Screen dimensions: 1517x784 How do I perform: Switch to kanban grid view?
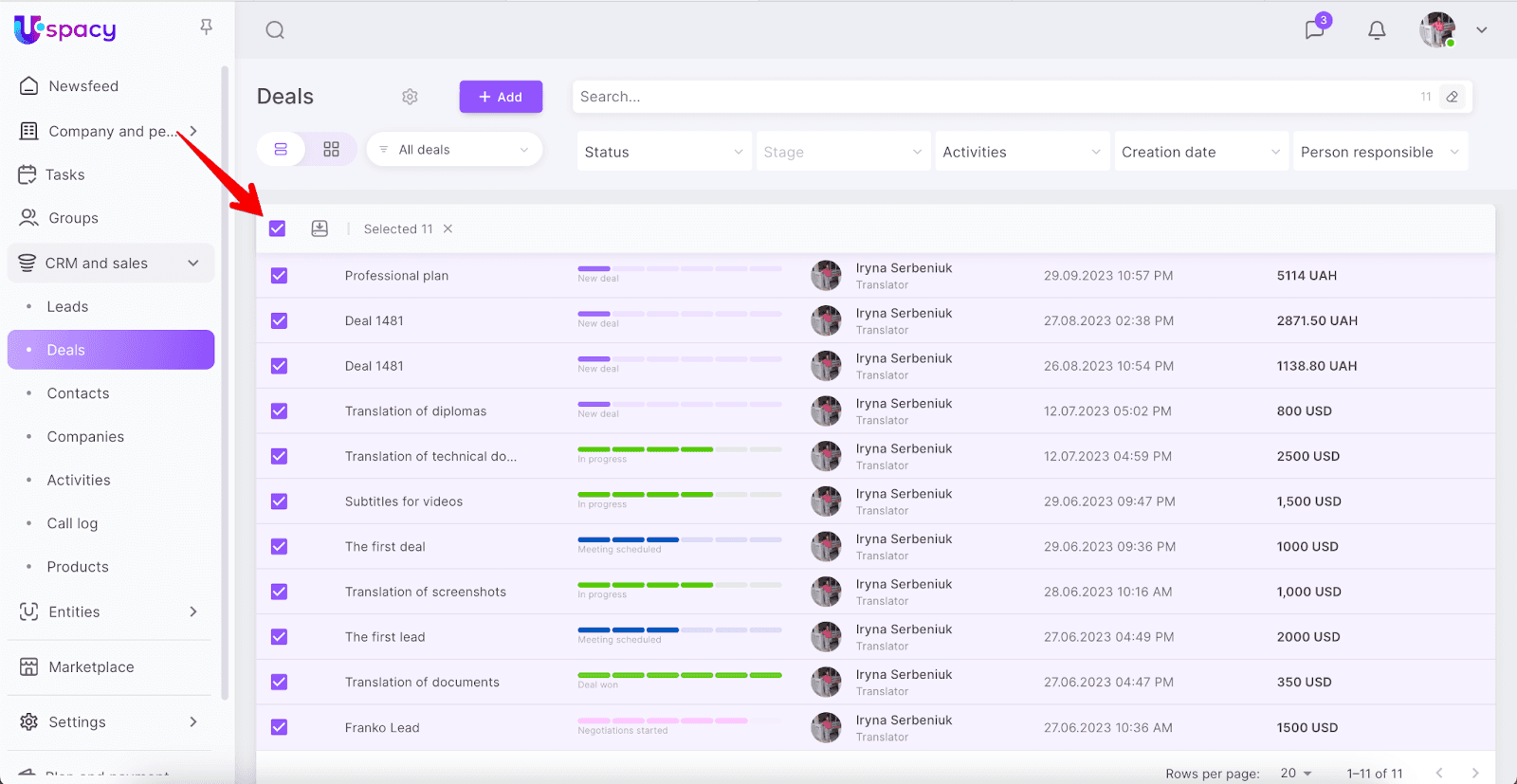pos(331,150)
